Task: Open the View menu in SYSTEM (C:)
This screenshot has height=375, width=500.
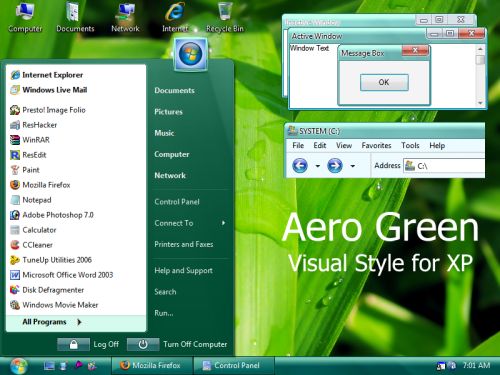Action: point(344,146)
